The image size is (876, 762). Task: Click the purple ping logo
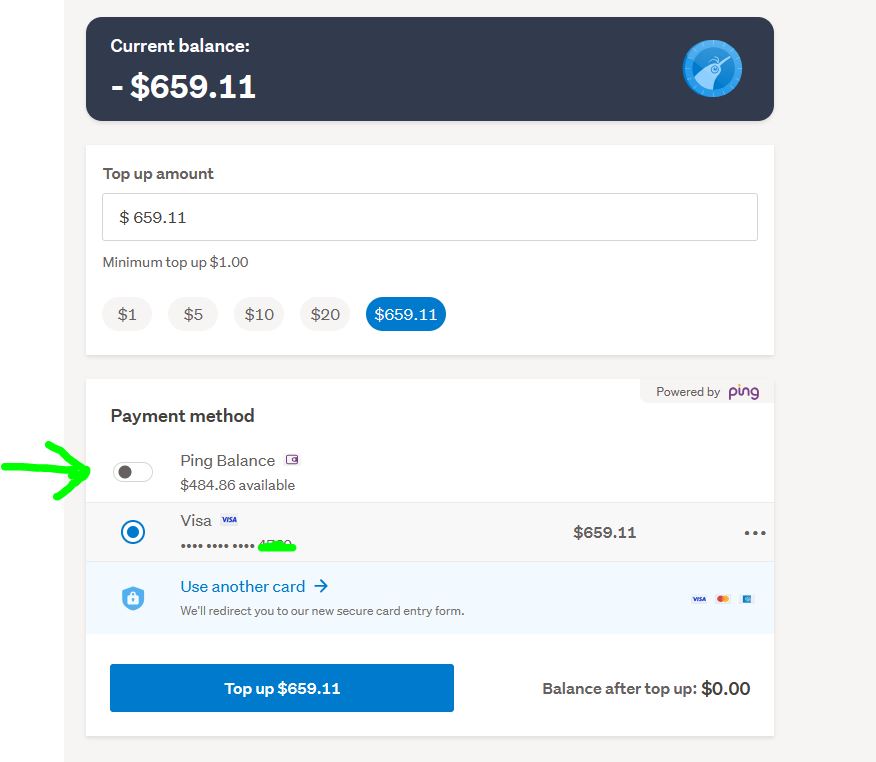coord(743,392)
